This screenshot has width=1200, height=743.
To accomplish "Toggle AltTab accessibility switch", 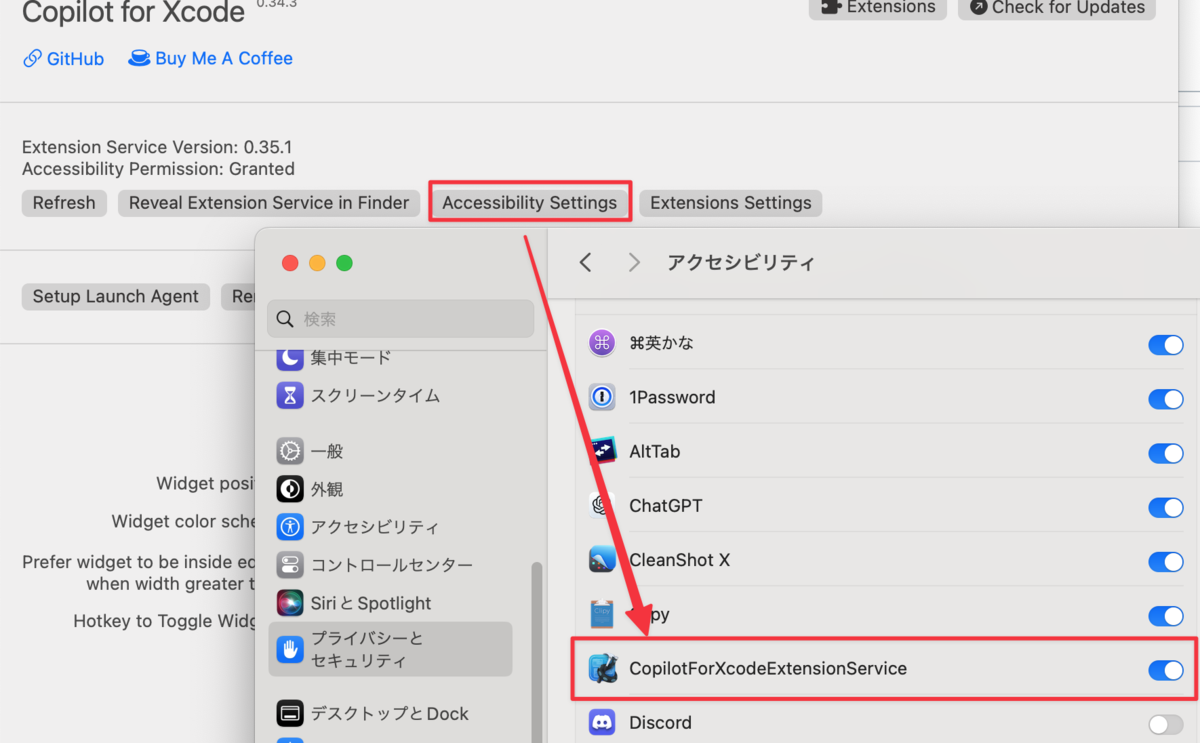I will click(1166, 453).
